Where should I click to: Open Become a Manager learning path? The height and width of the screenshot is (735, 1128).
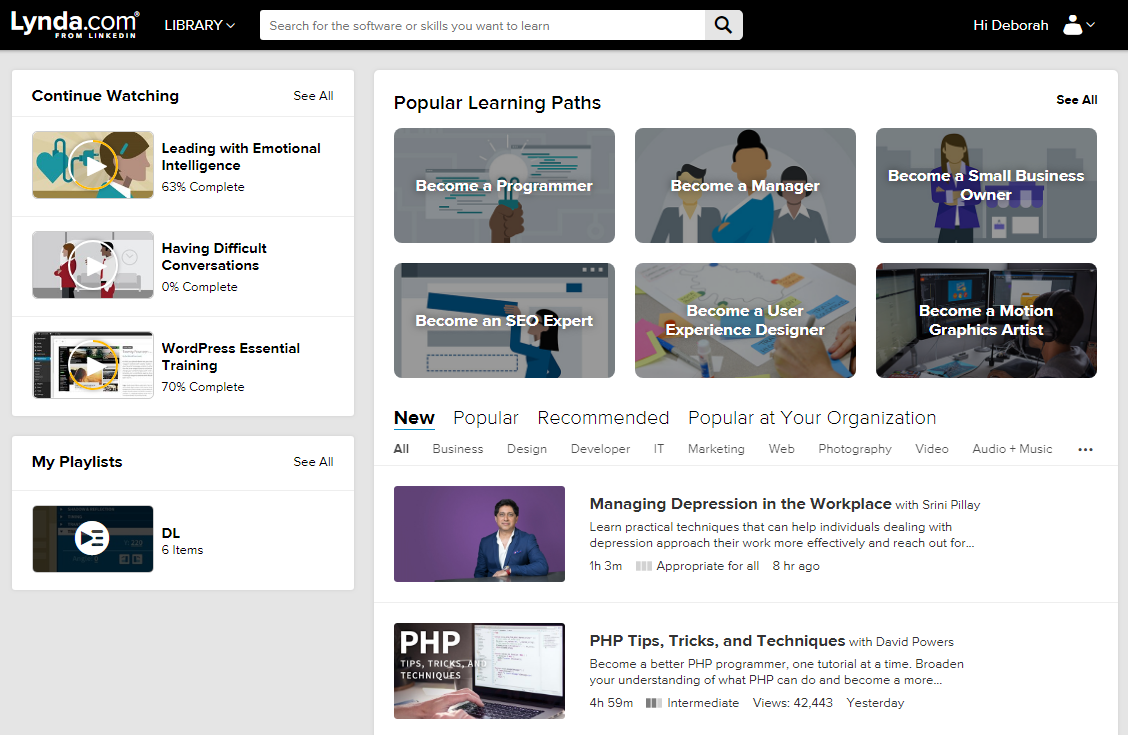pos(745,186)
